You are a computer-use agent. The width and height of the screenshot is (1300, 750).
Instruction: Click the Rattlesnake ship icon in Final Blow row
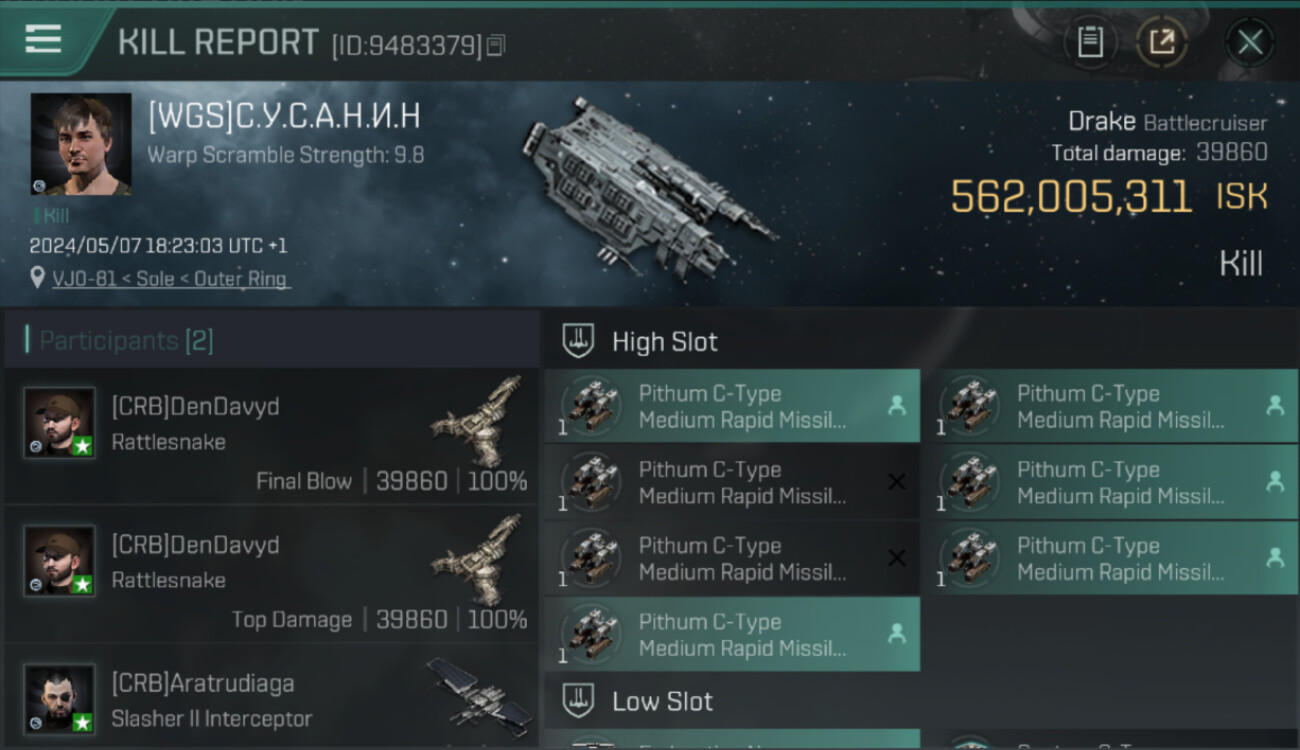pos(478,420)
